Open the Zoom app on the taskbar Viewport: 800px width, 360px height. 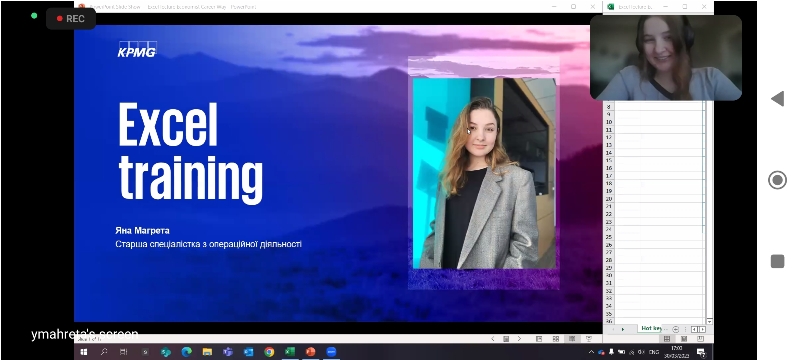331,352
